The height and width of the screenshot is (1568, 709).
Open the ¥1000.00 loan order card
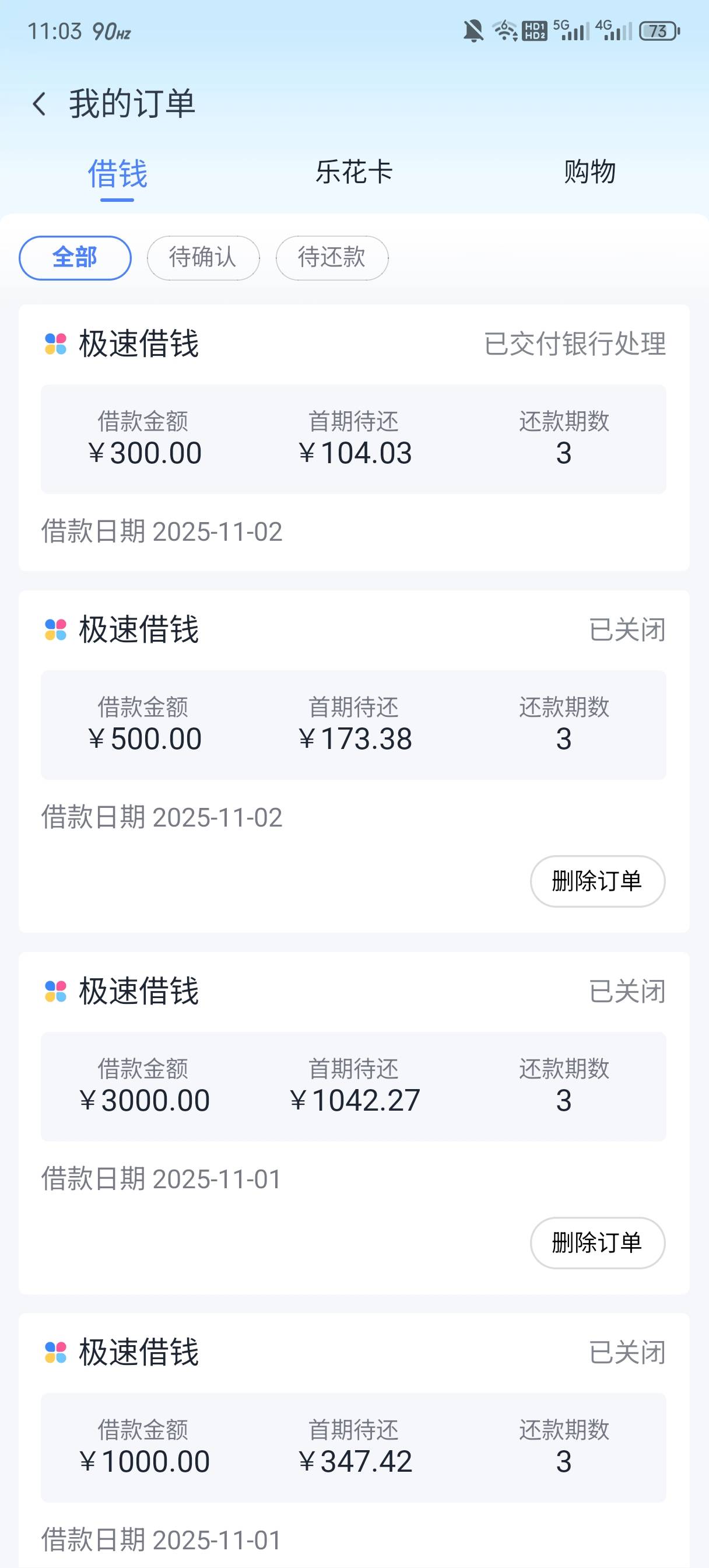353,1447
